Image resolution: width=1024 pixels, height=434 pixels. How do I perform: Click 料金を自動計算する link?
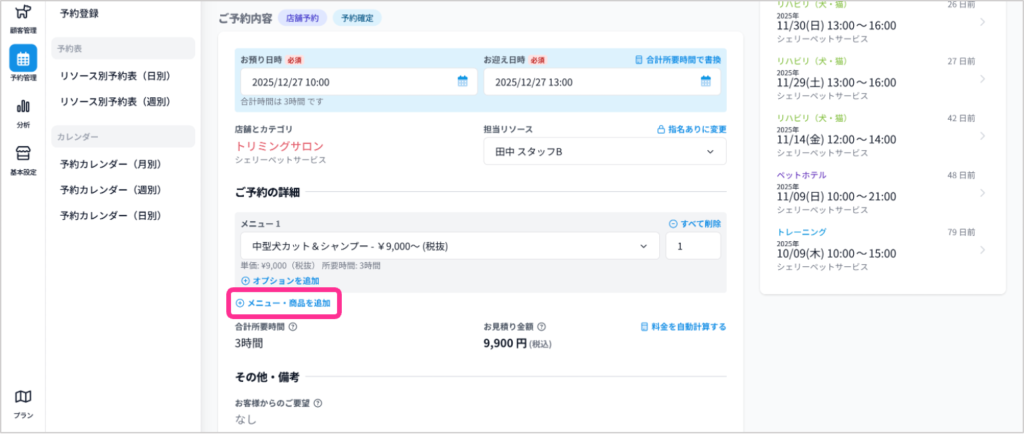683,327
